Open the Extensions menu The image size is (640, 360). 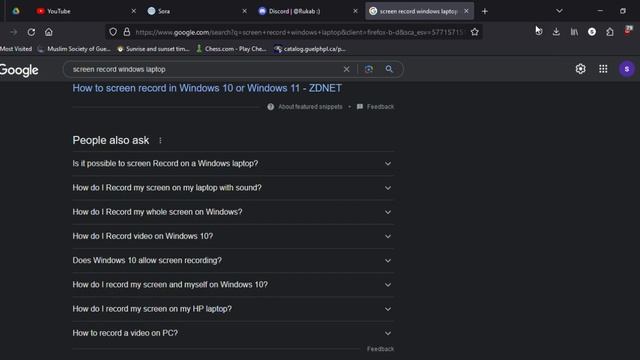610,32
